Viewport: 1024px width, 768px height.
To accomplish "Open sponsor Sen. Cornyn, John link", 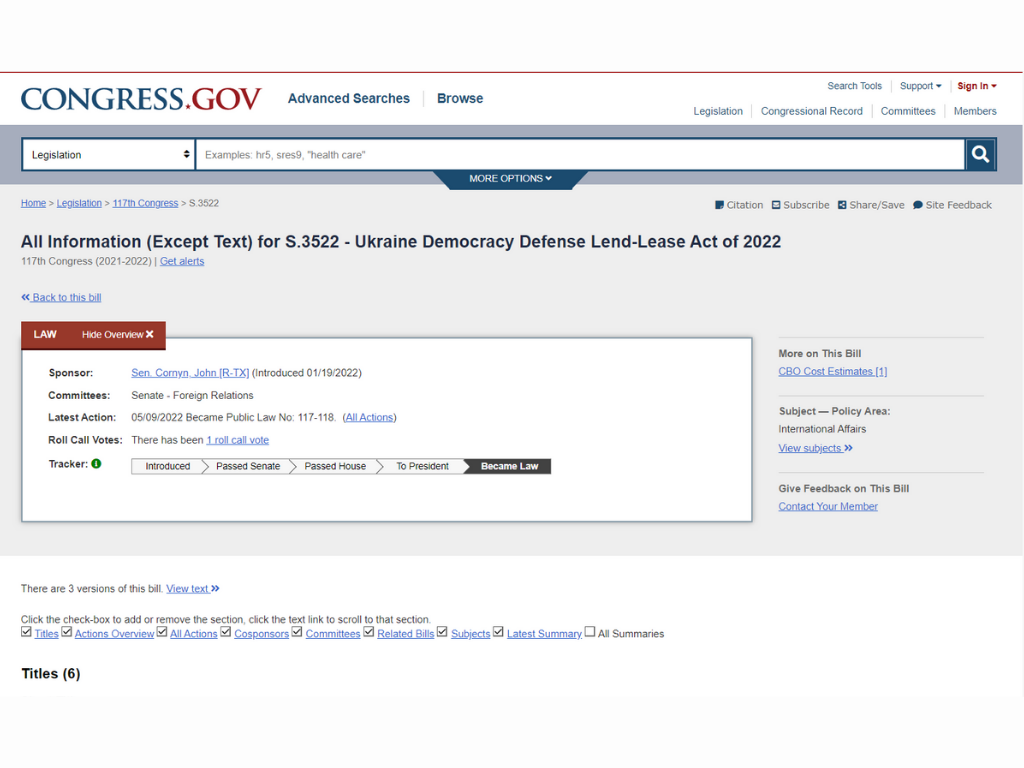I will pyautogui.click(x=190, y=373).
